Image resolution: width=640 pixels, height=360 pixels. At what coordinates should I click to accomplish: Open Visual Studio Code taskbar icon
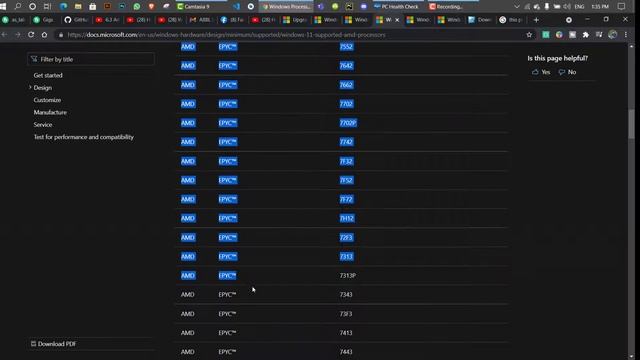236,7
